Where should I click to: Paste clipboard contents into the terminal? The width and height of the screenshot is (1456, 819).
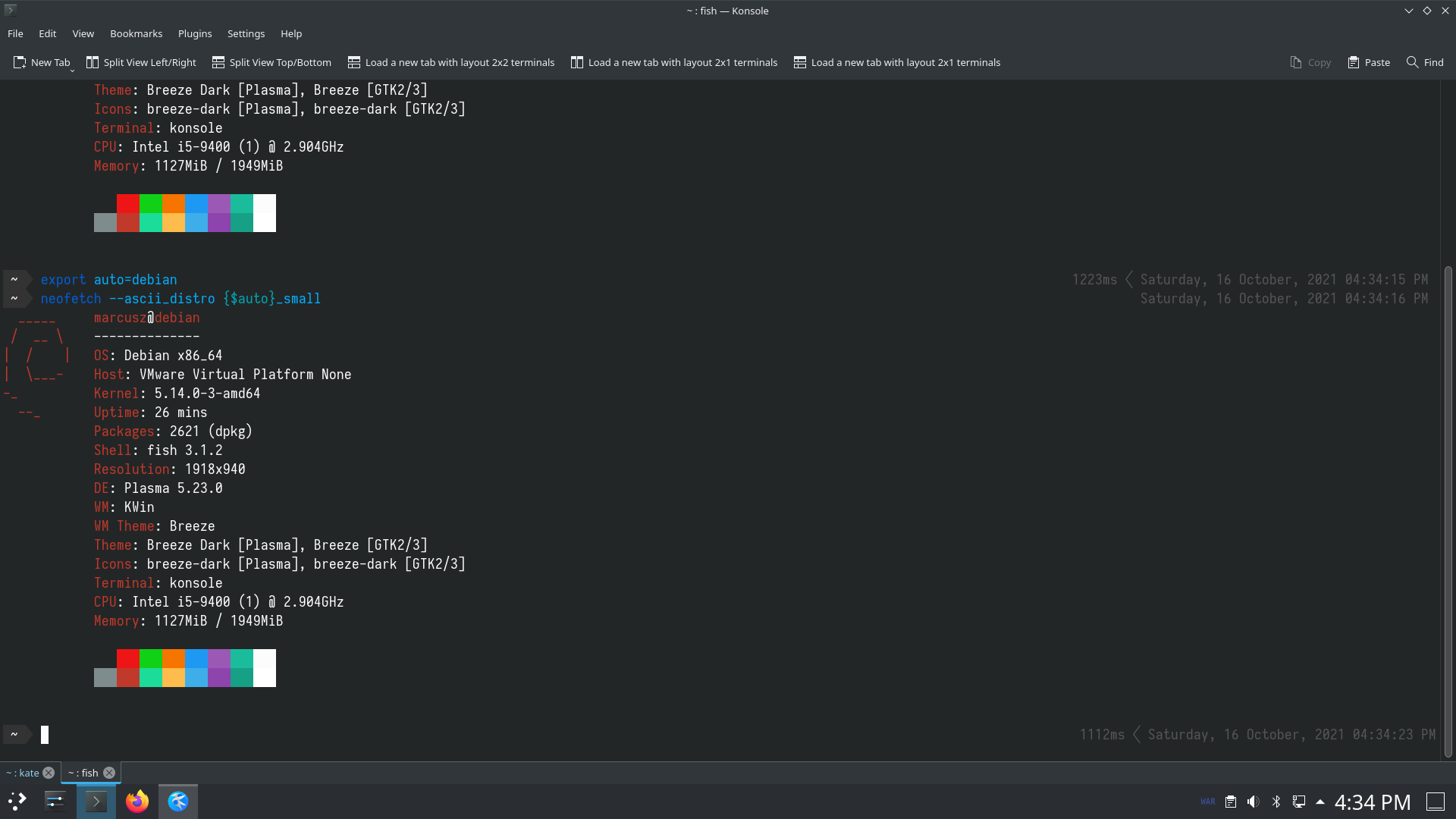[x=1367, y=62]
